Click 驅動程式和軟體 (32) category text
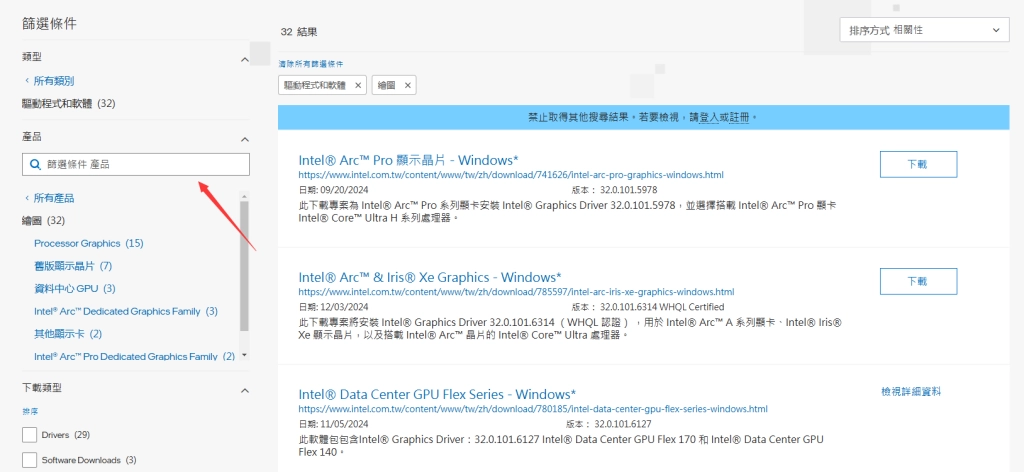1024x472 pixels. 69,104
